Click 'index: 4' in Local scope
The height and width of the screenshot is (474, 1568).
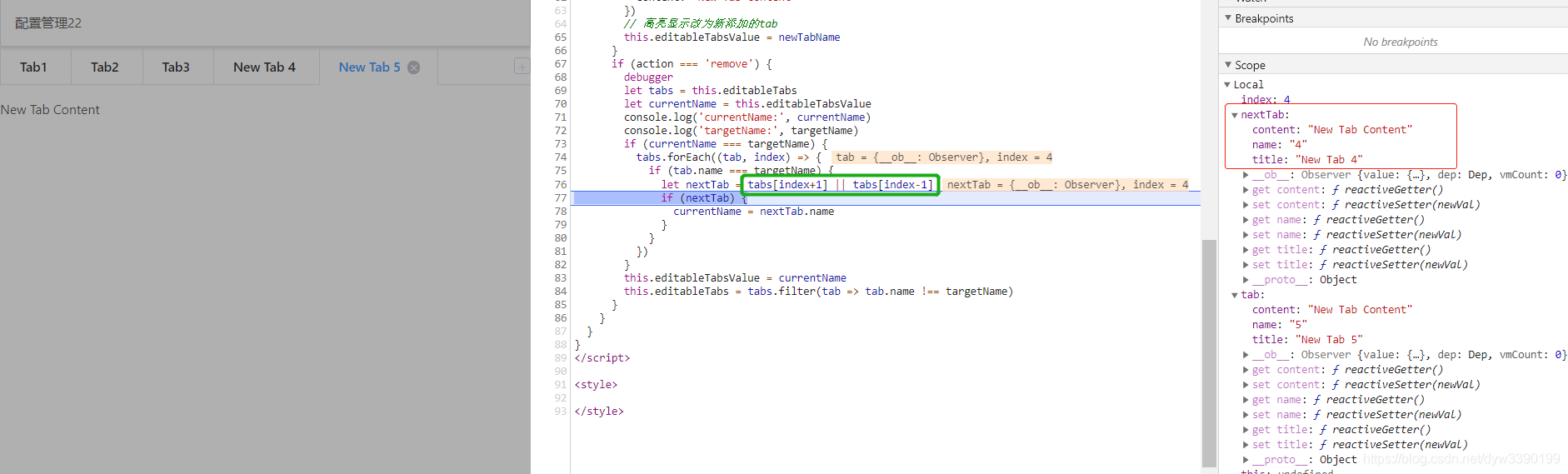click(x=1266, y=100)
